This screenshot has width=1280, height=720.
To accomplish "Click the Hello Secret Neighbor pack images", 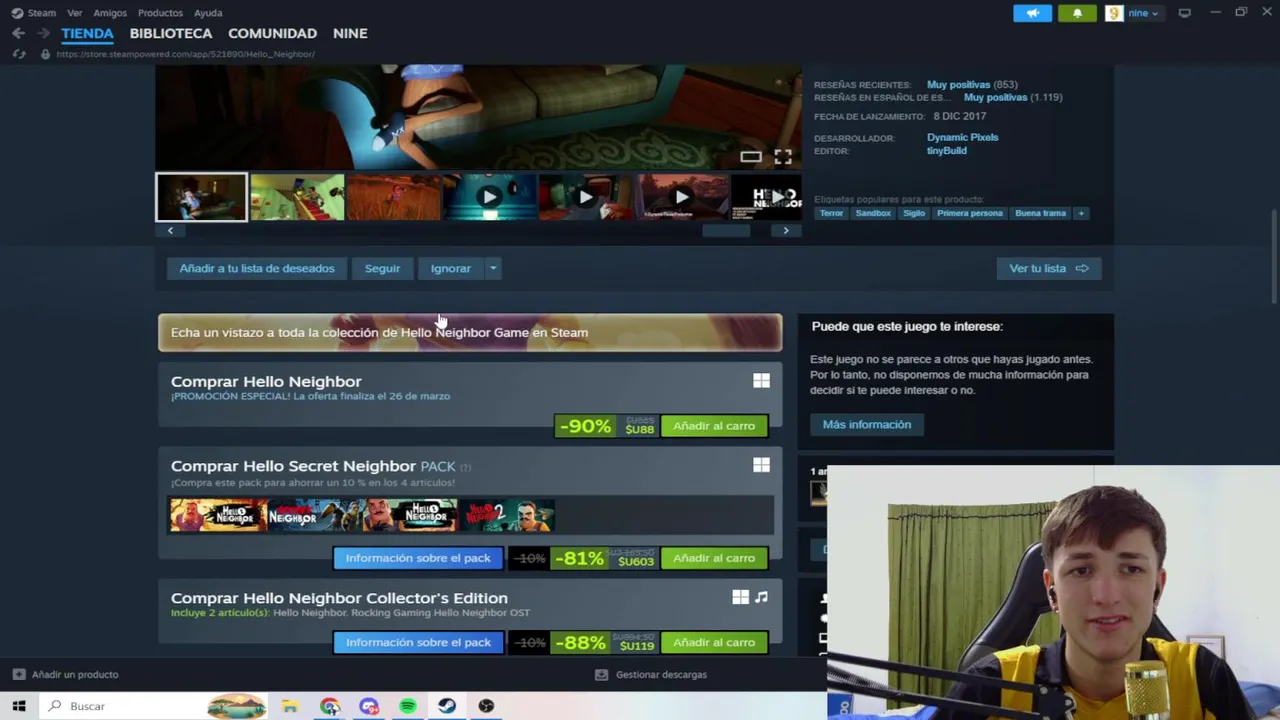I will 362,515.
